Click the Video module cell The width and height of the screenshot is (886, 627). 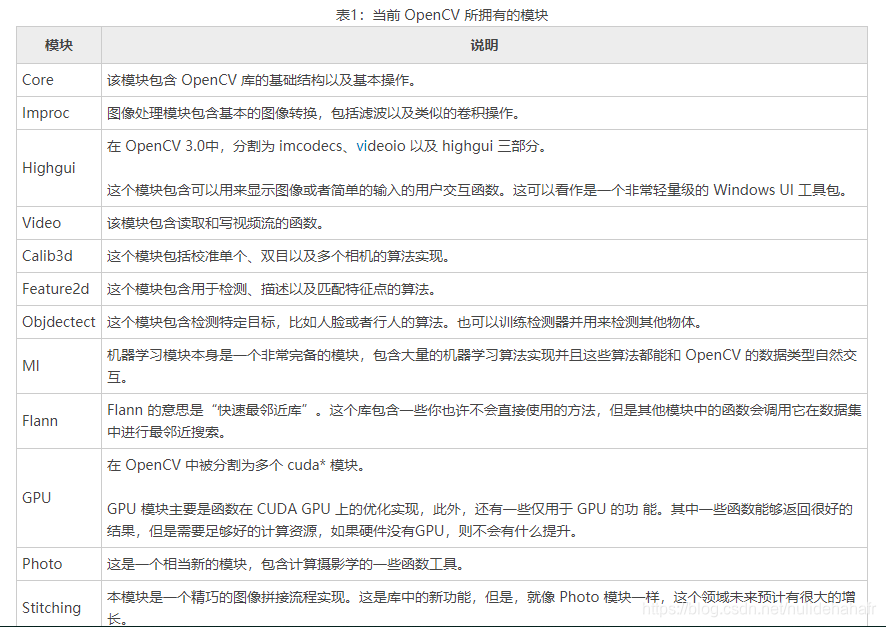(x=59, y=223)
